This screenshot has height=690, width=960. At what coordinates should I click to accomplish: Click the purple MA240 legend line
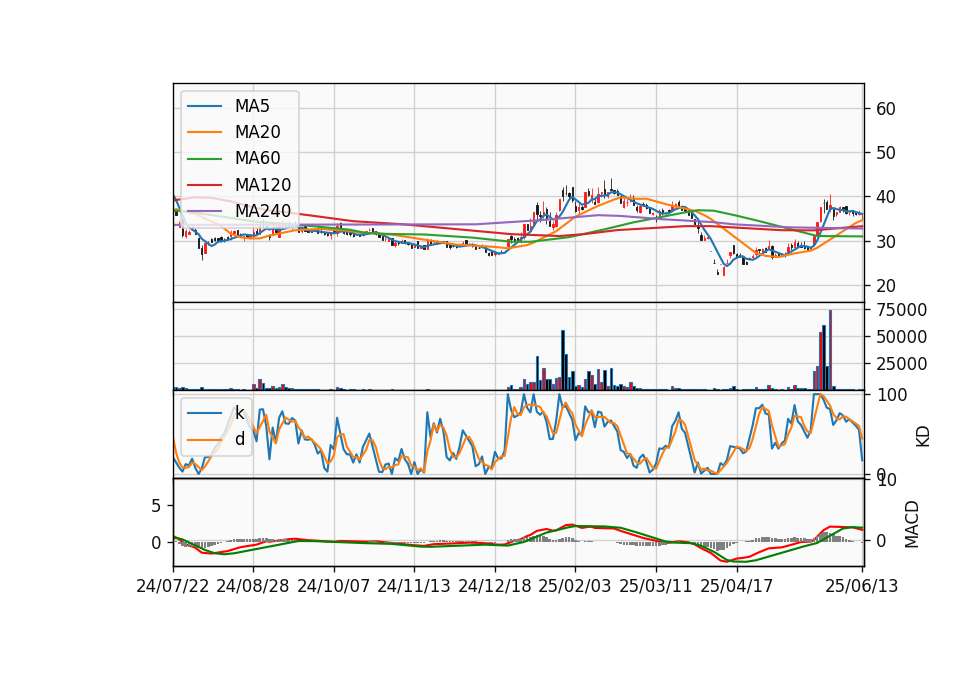(x=204, y=211)
